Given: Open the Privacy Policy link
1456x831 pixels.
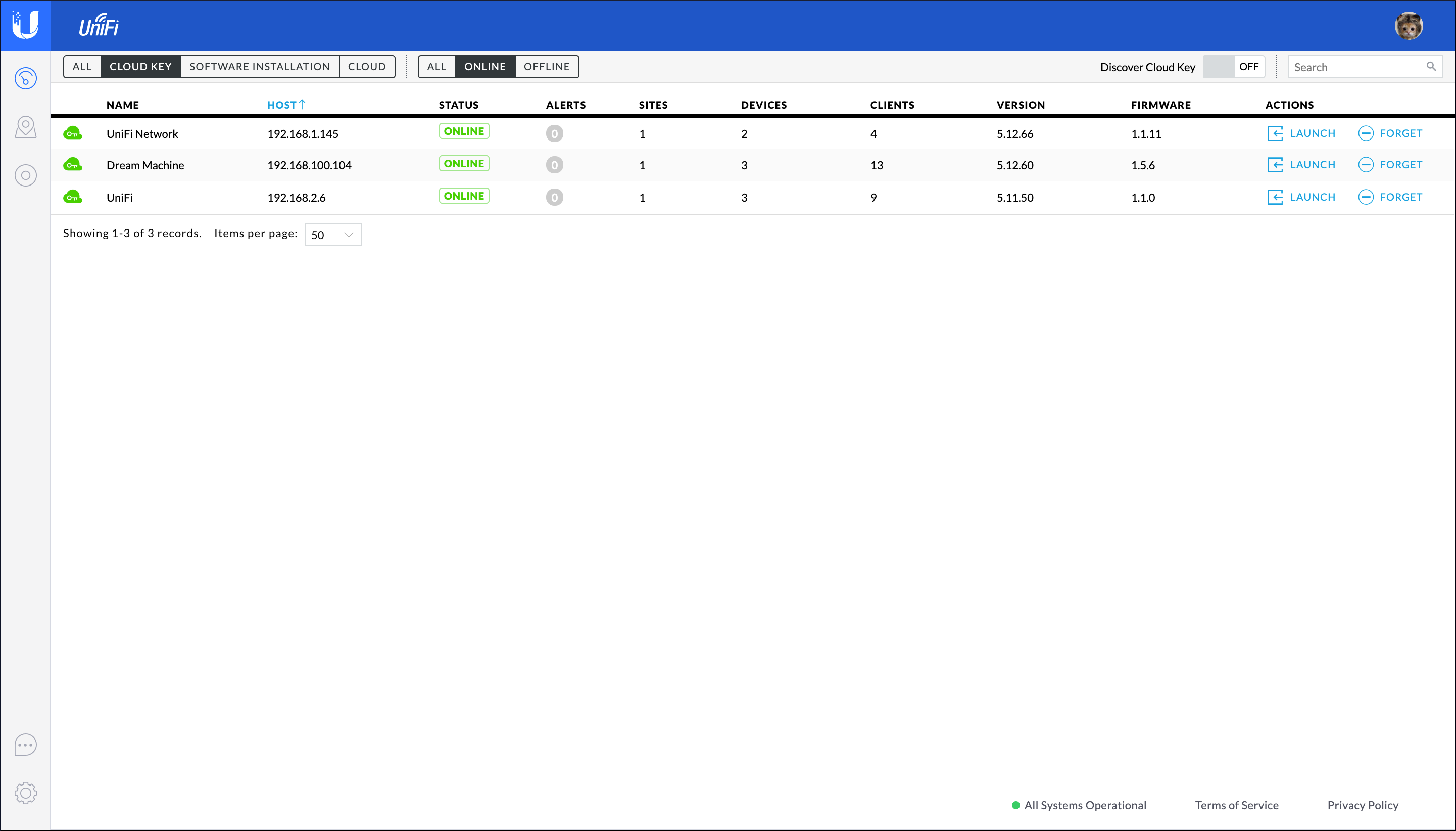Looking at the screenshot, I should (x=1363, y=805).
